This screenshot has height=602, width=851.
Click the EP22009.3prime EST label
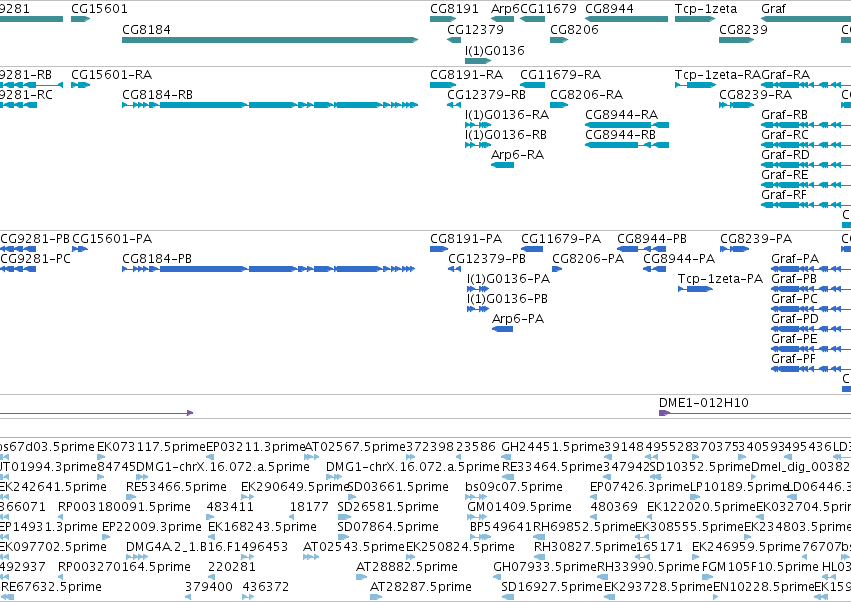point(152,527)
